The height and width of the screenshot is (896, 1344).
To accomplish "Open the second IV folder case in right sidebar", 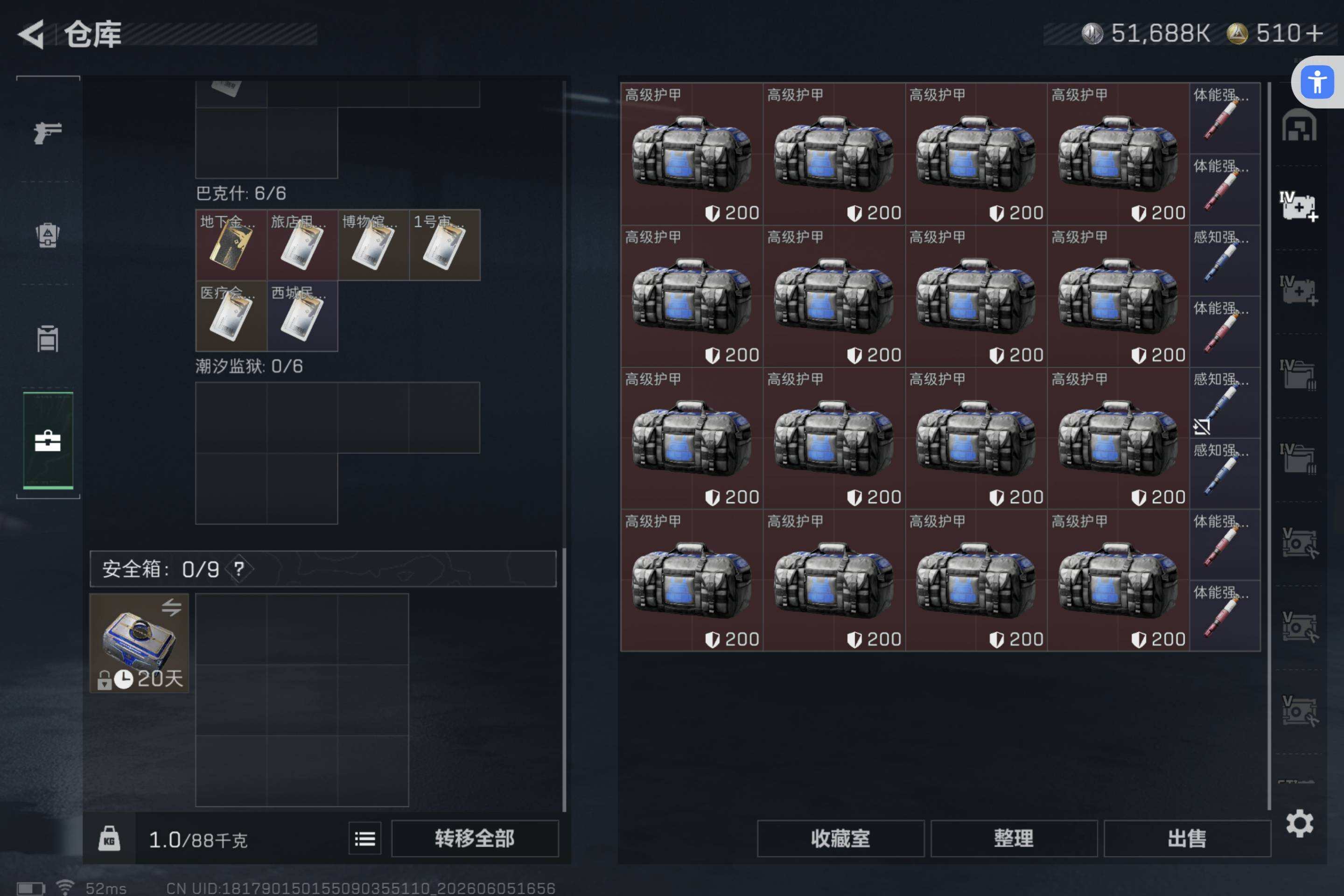I will coord(1298,459).
